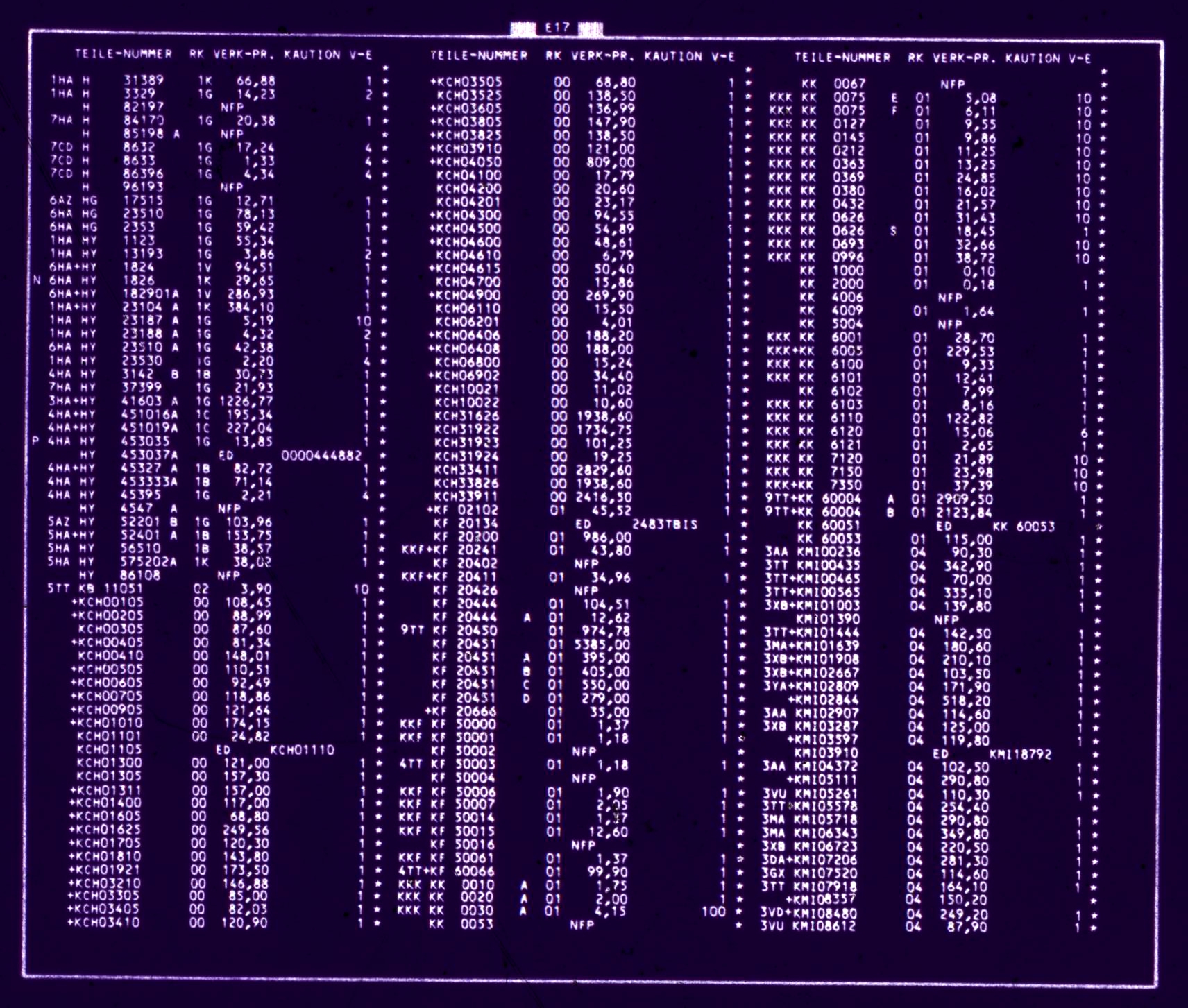Select part number 182901A
The height and width of the screenshot is (1008, 1188).
click(151, 293)
